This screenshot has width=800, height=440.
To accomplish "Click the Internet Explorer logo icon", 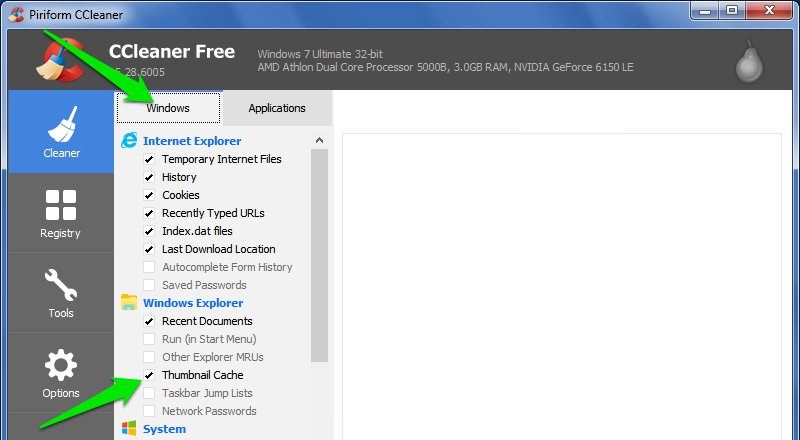I will pos(129,140).
